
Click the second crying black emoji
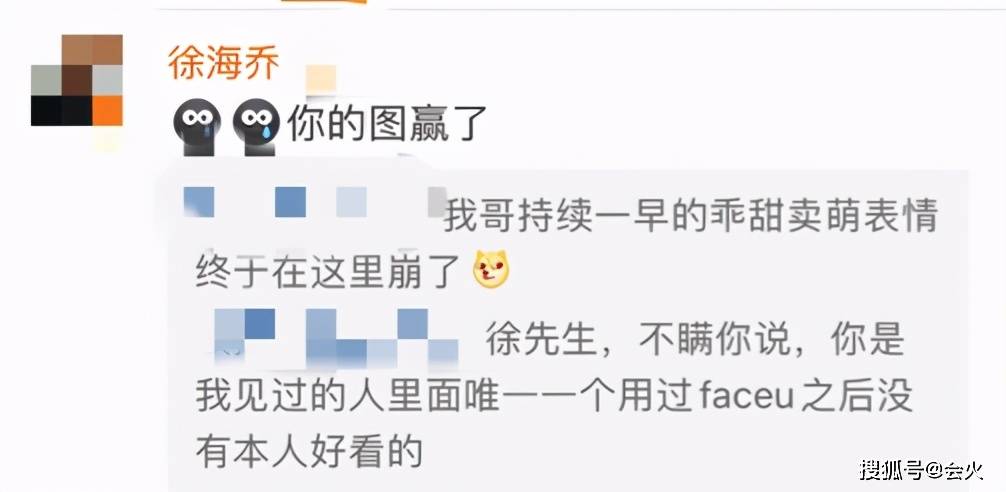point(256,126)
